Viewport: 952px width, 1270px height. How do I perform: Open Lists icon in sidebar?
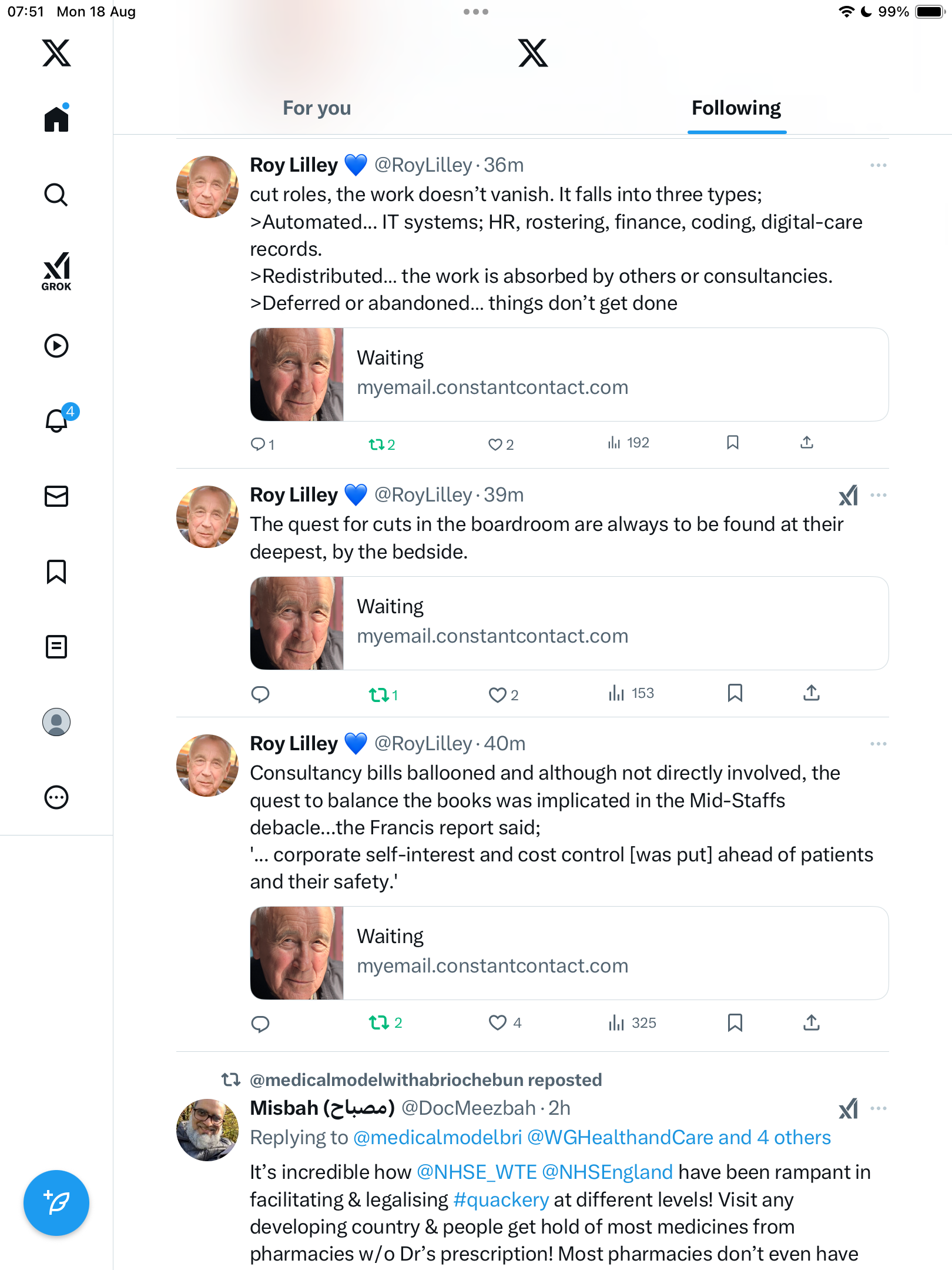[56, 647]
